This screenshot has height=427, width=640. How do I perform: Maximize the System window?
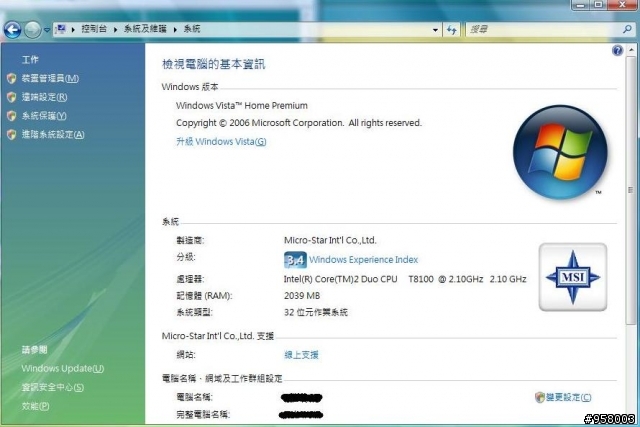pyautogui.click(x=598, y=5)
